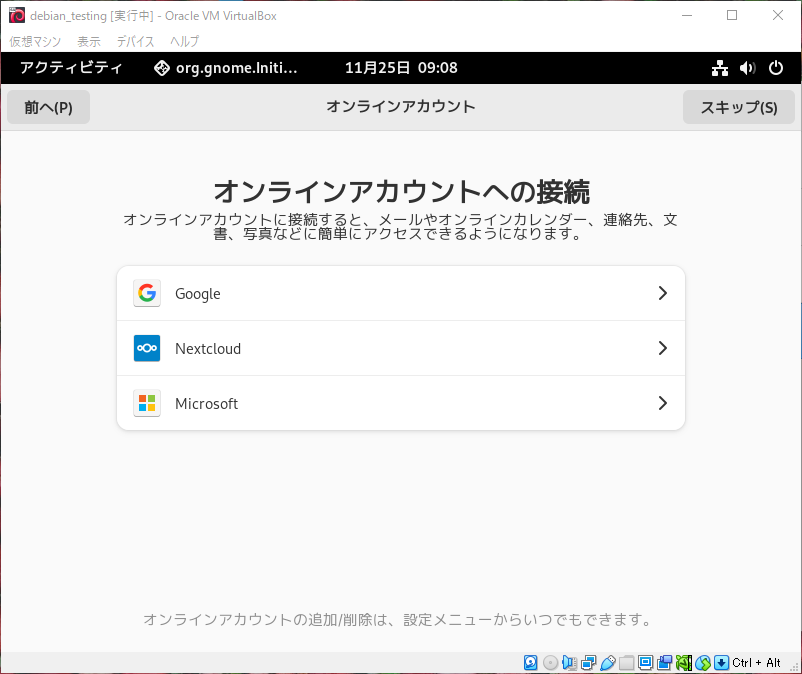The image size is (802, 674).
Task: Click the display status icon in status bar
Action: [x=645, y=663]
